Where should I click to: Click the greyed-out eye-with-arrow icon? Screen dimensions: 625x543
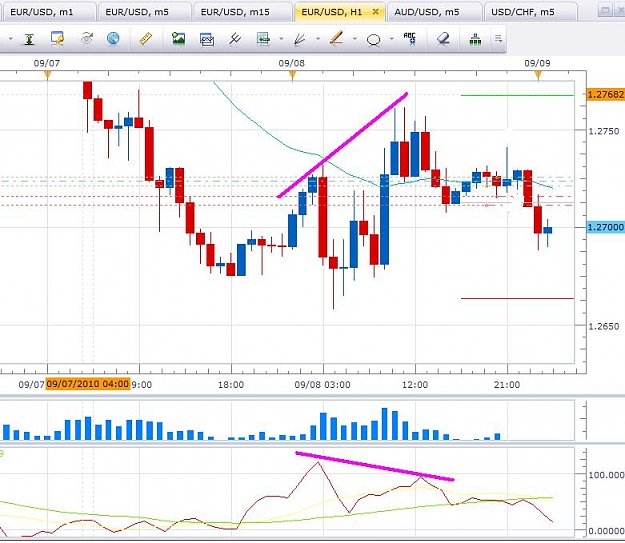tap(86, 39)
